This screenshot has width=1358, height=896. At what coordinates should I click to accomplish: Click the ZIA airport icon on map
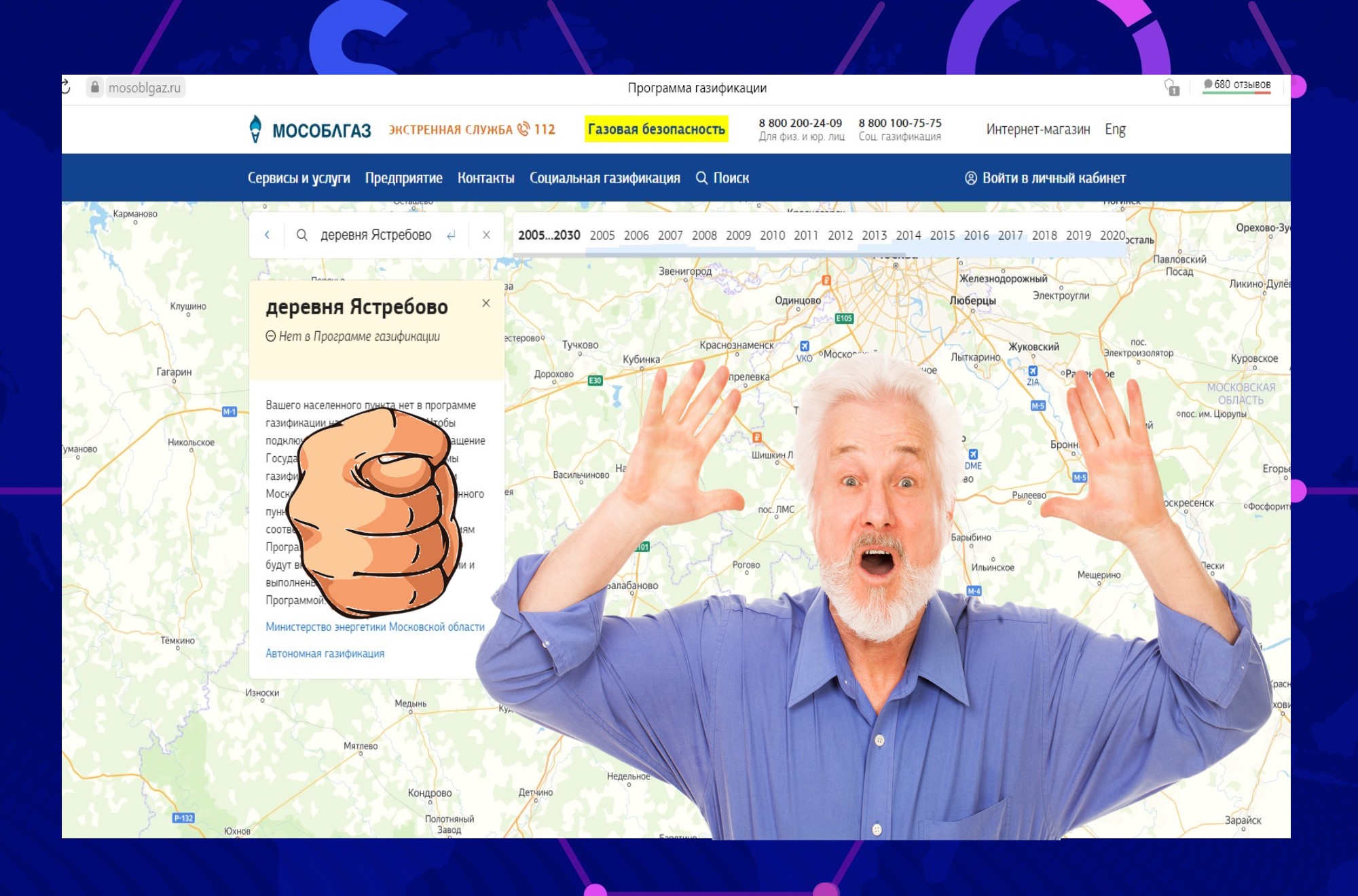(x=1033, y=371)
